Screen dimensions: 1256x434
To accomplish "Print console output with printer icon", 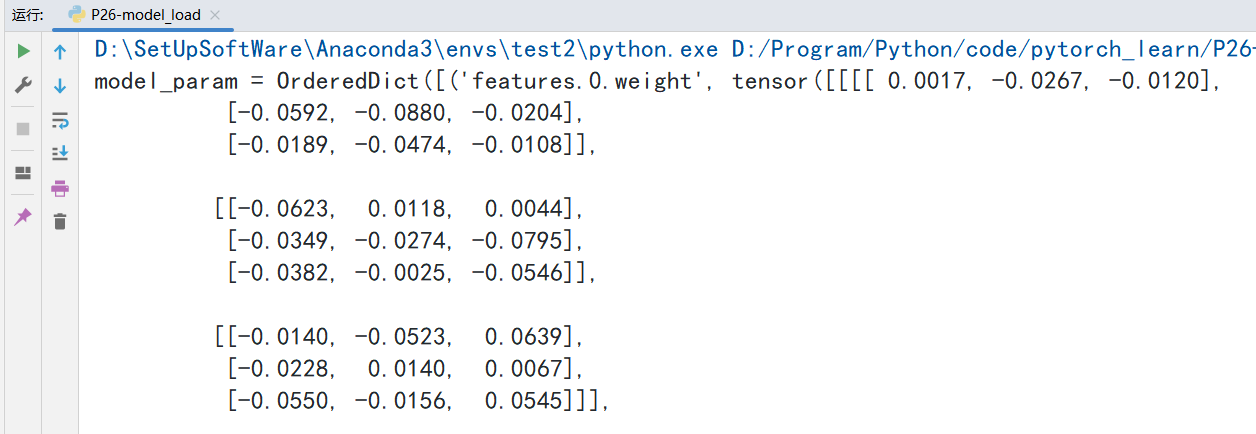I will [x=60, y=188].
